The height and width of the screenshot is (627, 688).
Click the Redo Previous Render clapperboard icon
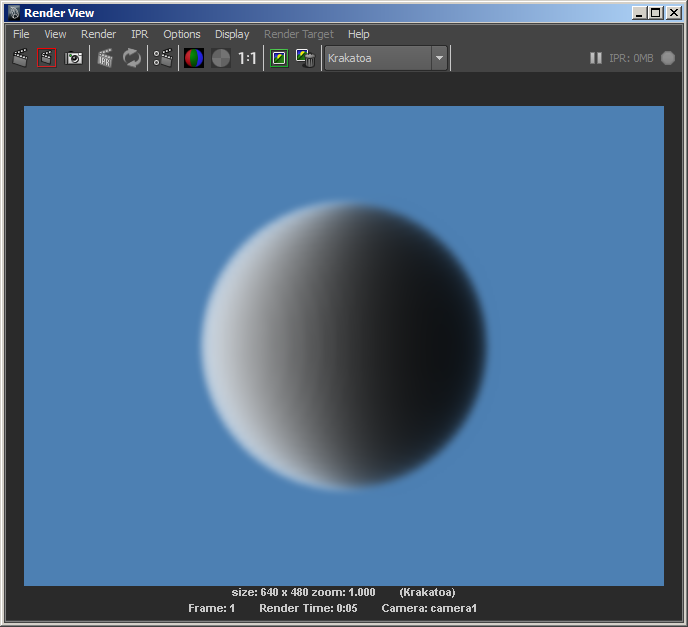pyautogui.click(x=20, y=58)
